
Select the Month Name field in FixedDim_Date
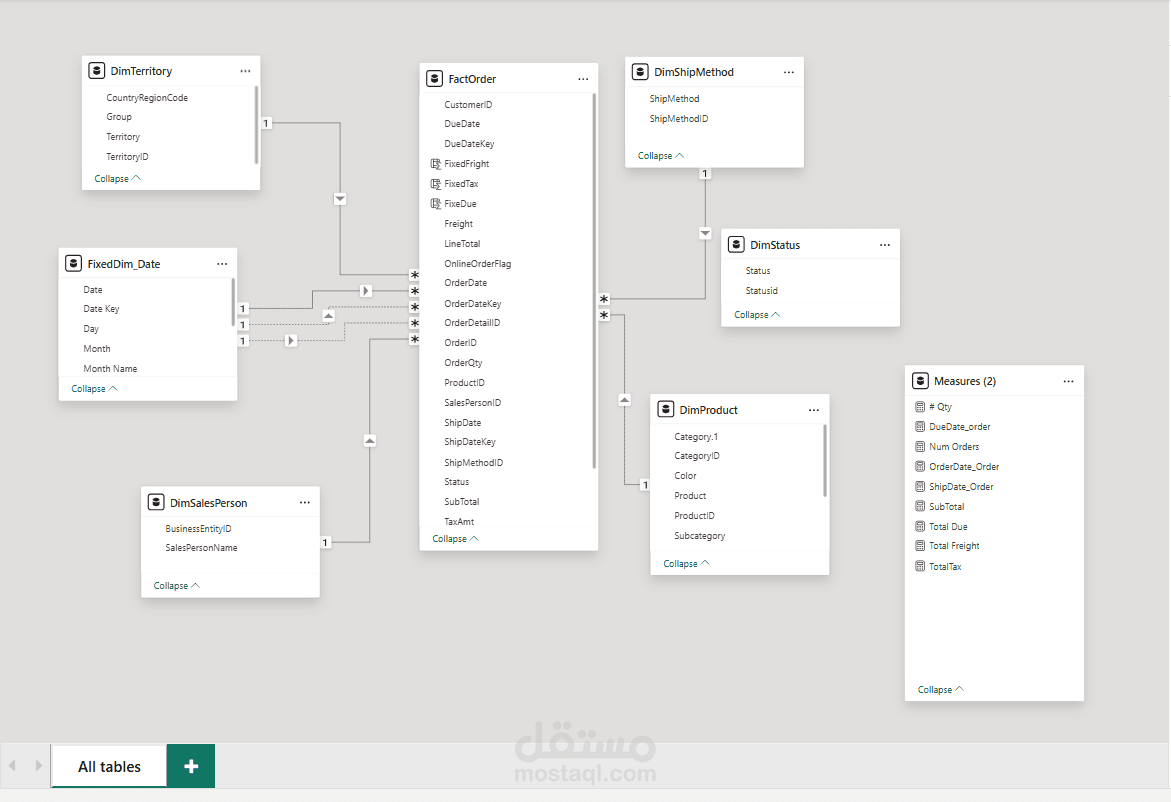tap(111, 369)
